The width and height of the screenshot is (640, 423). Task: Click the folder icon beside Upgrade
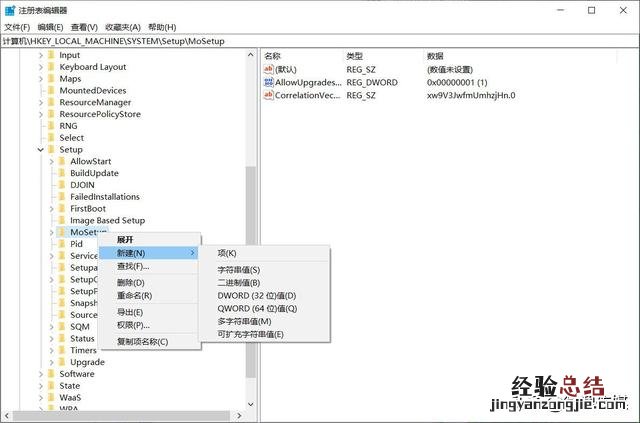click(x=62, y=363)
